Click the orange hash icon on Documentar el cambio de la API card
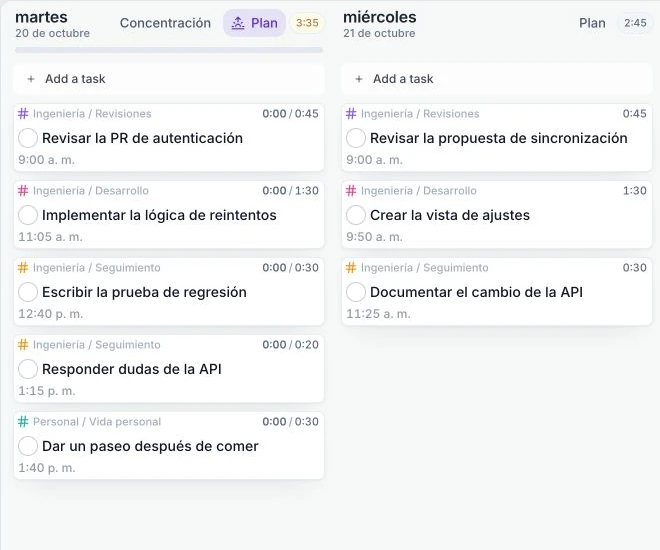 coord(351,268)
